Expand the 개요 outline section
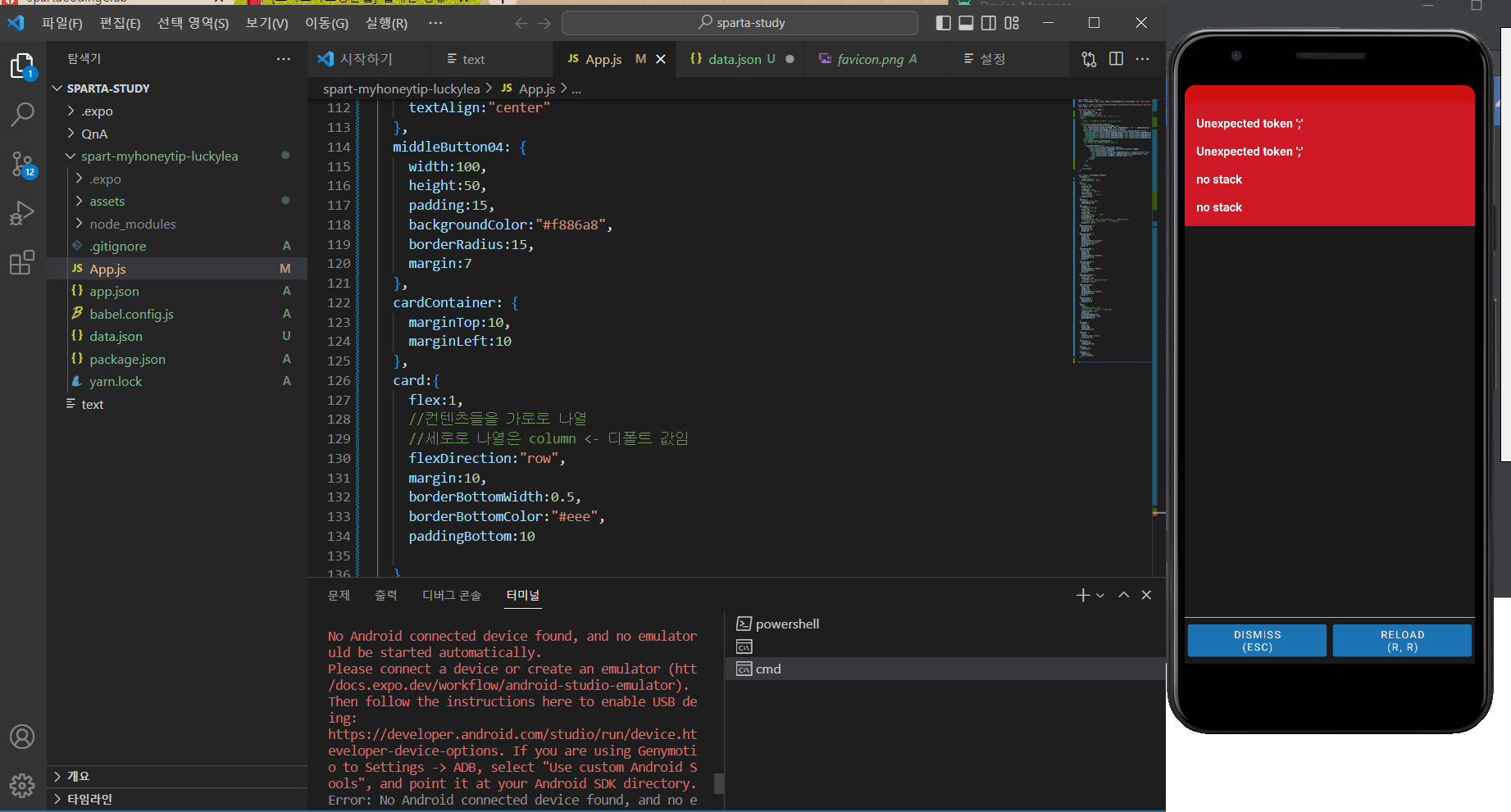The width and height of the screenshot is (1511, 812). point(177,777)
